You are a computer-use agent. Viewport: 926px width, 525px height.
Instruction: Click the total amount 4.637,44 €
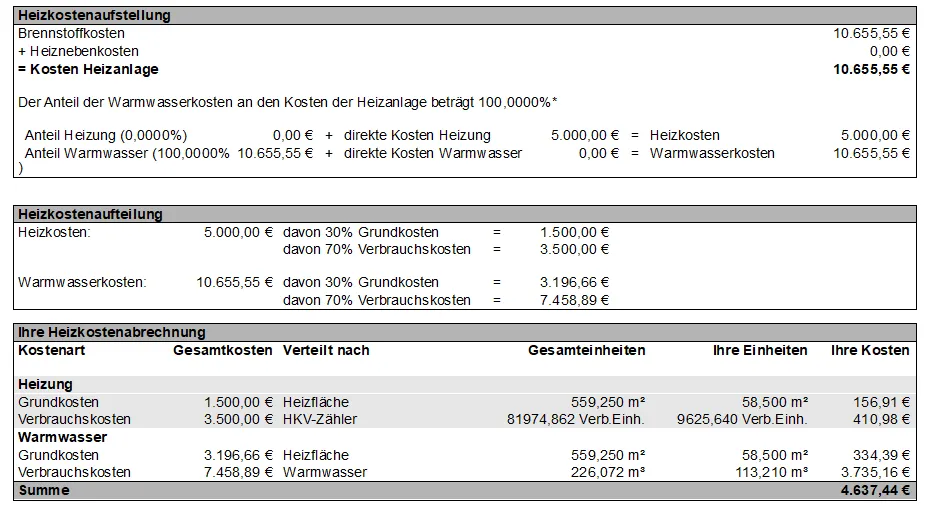pos(876,490)
